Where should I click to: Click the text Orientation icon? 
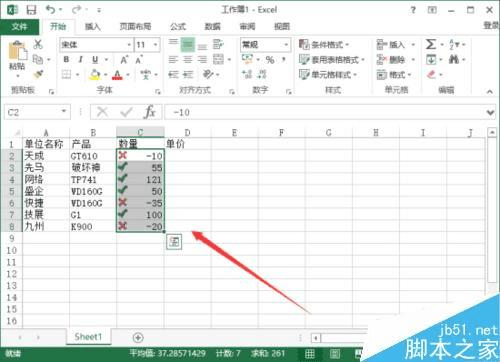pos(208,74)
